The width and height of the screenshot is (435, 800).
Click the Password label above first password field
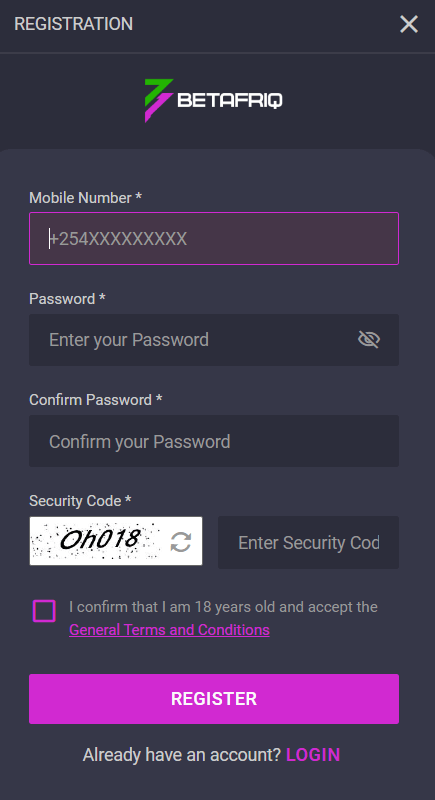[x=67, y=299]
